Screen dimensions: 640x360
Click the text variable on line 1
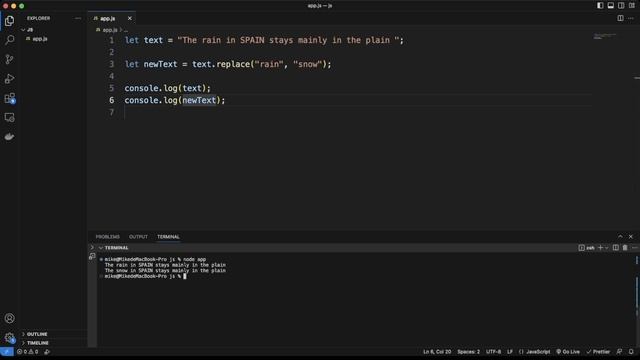tap(153, 40)
